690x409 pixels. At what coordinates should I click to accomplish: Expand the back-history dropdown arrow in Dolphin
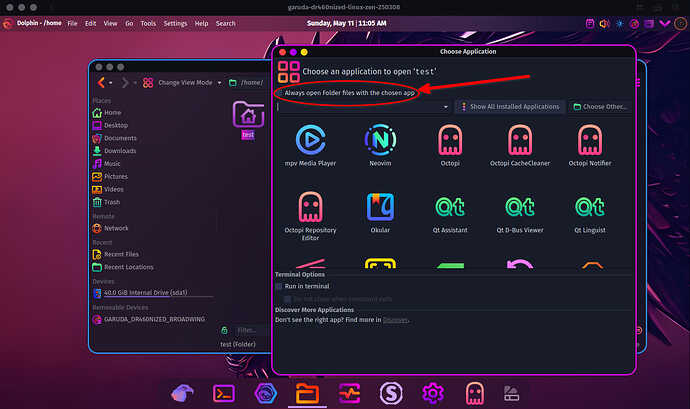click(110, 83)
